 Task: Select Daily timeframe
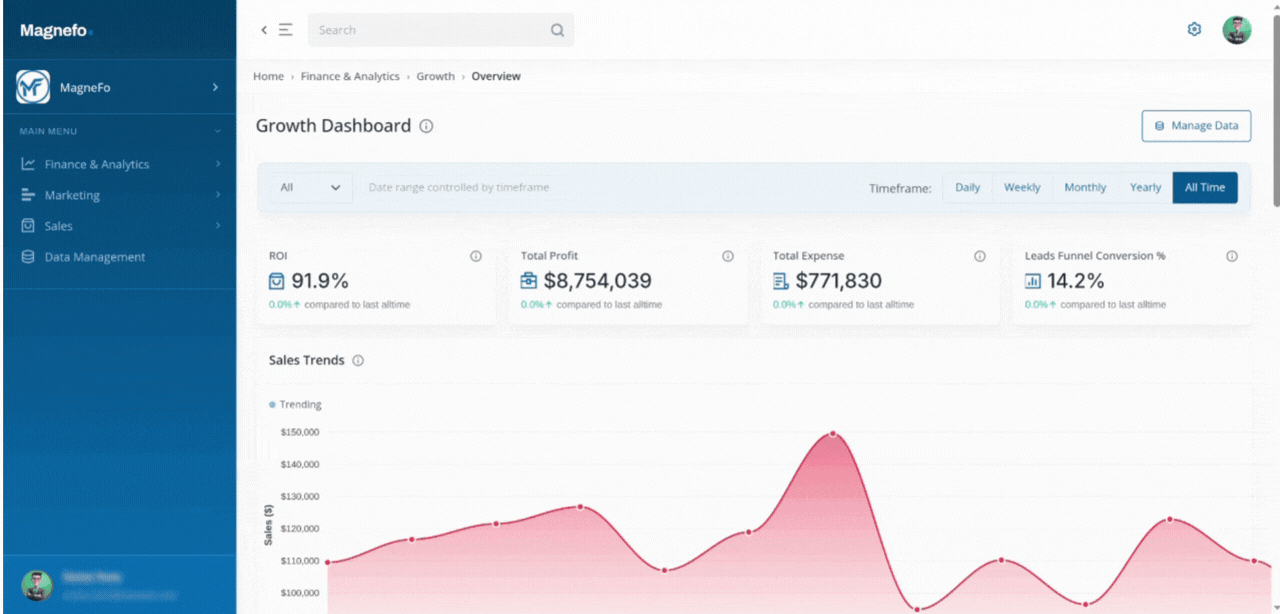(x=968, y=187)
